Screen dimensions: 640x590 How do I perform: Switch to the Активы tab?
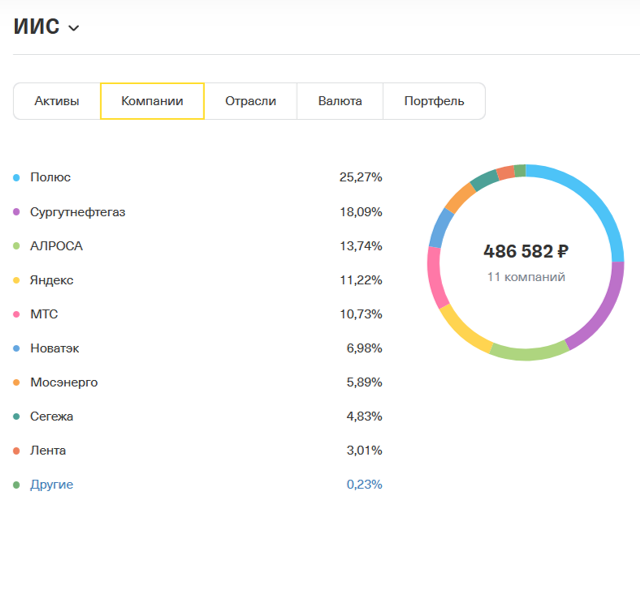point(57,101)
